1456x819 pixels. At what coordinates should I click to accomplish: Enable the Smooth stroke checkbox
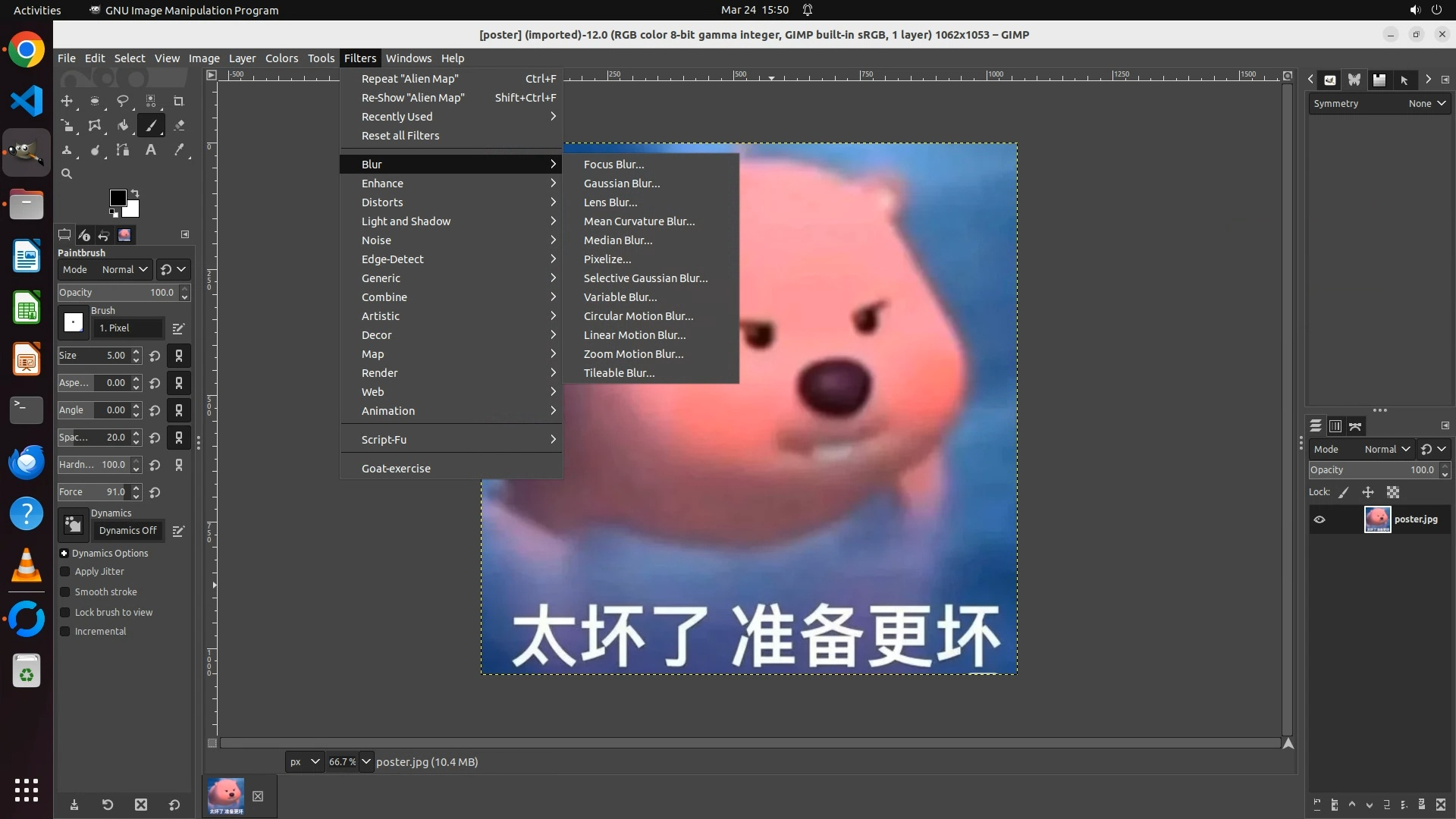pyautogui.click(x=65, y=592)
